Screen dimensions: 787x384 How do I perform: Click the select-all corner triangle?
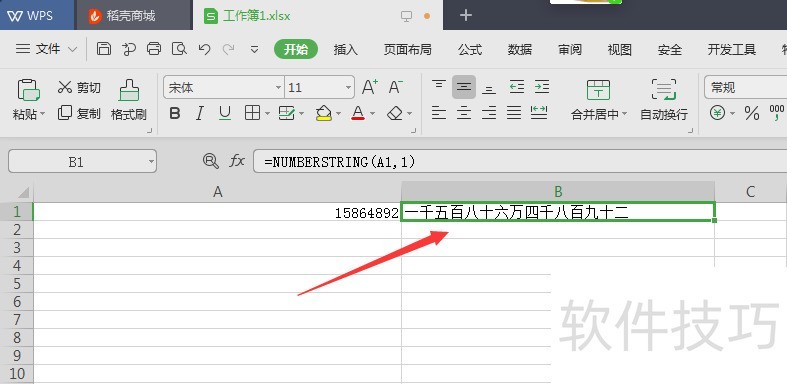point(23,192)
